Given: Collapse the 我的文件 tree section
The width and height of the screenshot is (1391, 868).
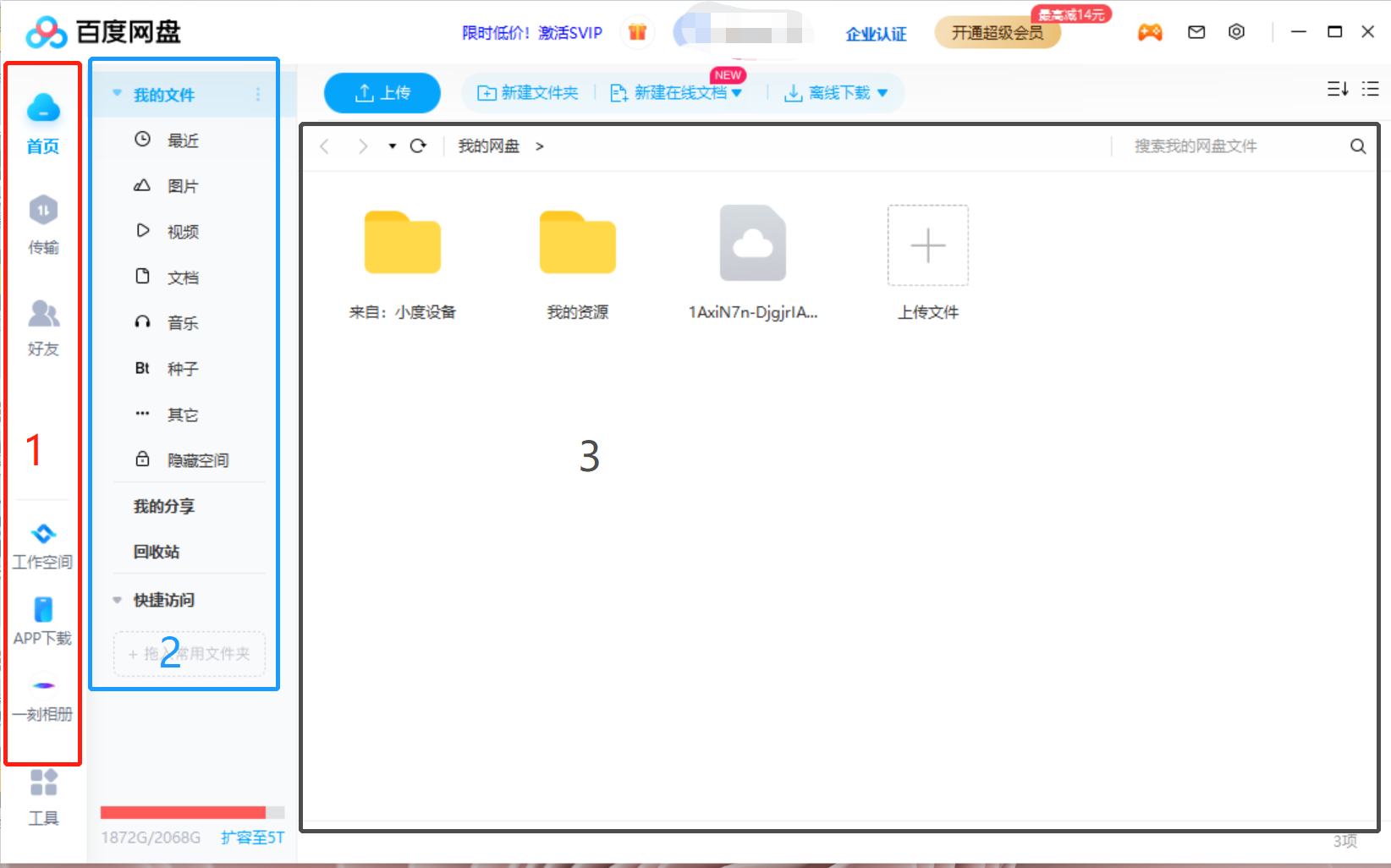Looking at the screenshot, I should click(116, 93).
